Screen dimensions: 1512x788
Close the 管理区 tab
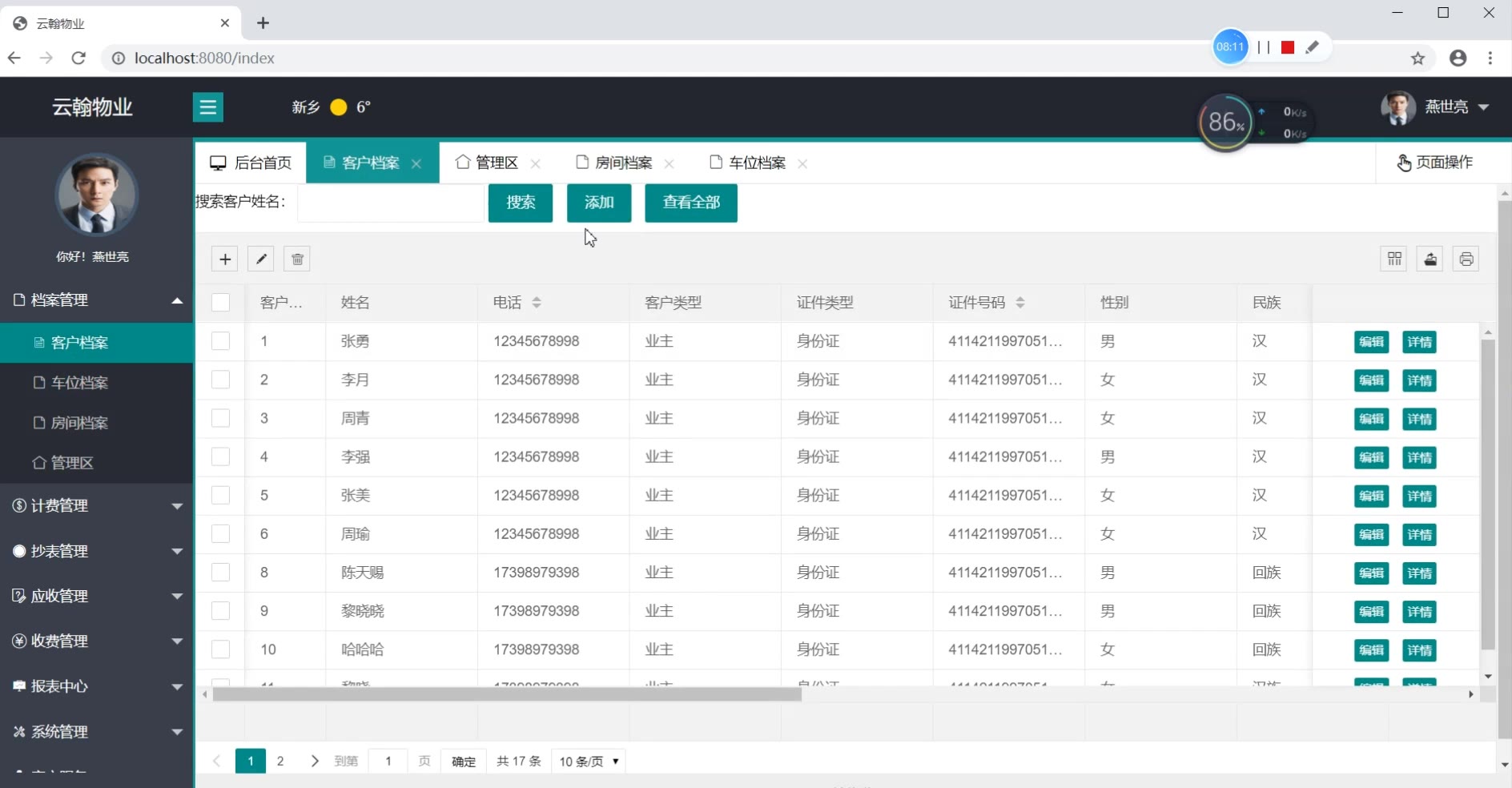[x=536, y=163]
